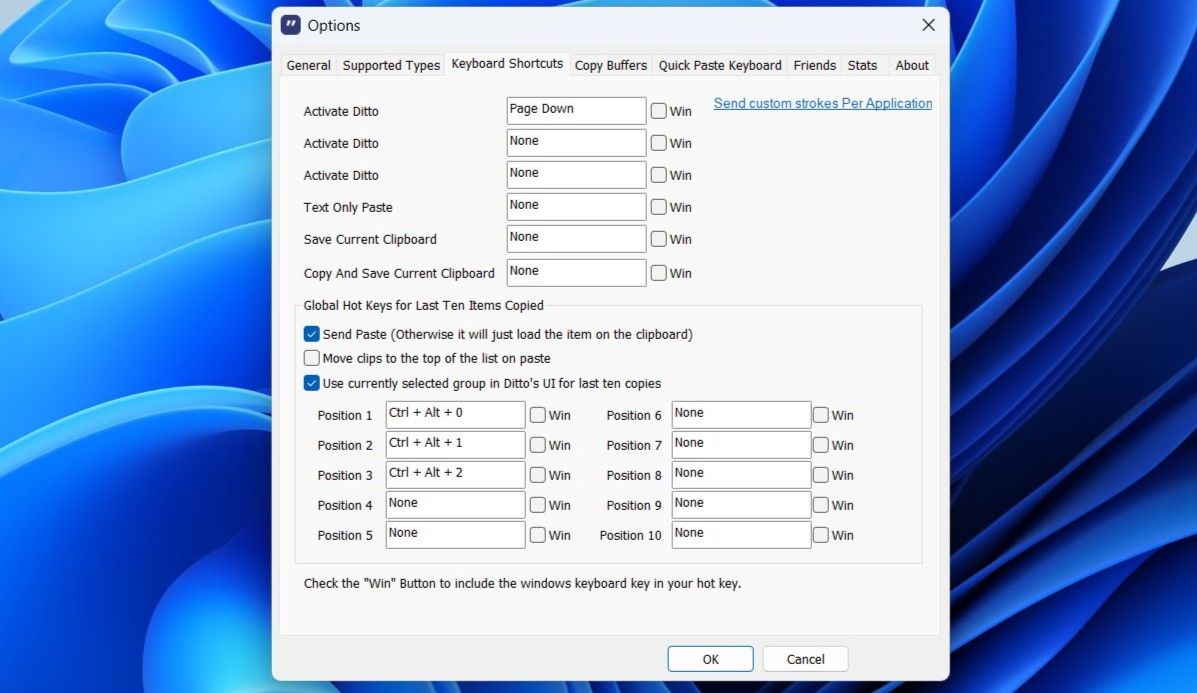
Task: Click the Cancel button
Action: (805, 659)
